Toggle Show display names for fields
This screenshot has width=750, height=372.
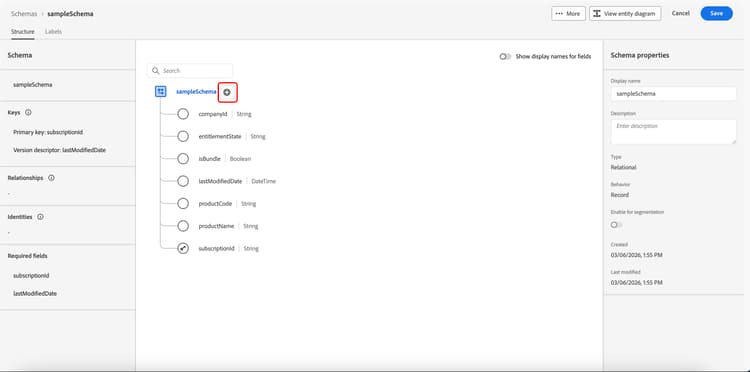pos(506,56)
